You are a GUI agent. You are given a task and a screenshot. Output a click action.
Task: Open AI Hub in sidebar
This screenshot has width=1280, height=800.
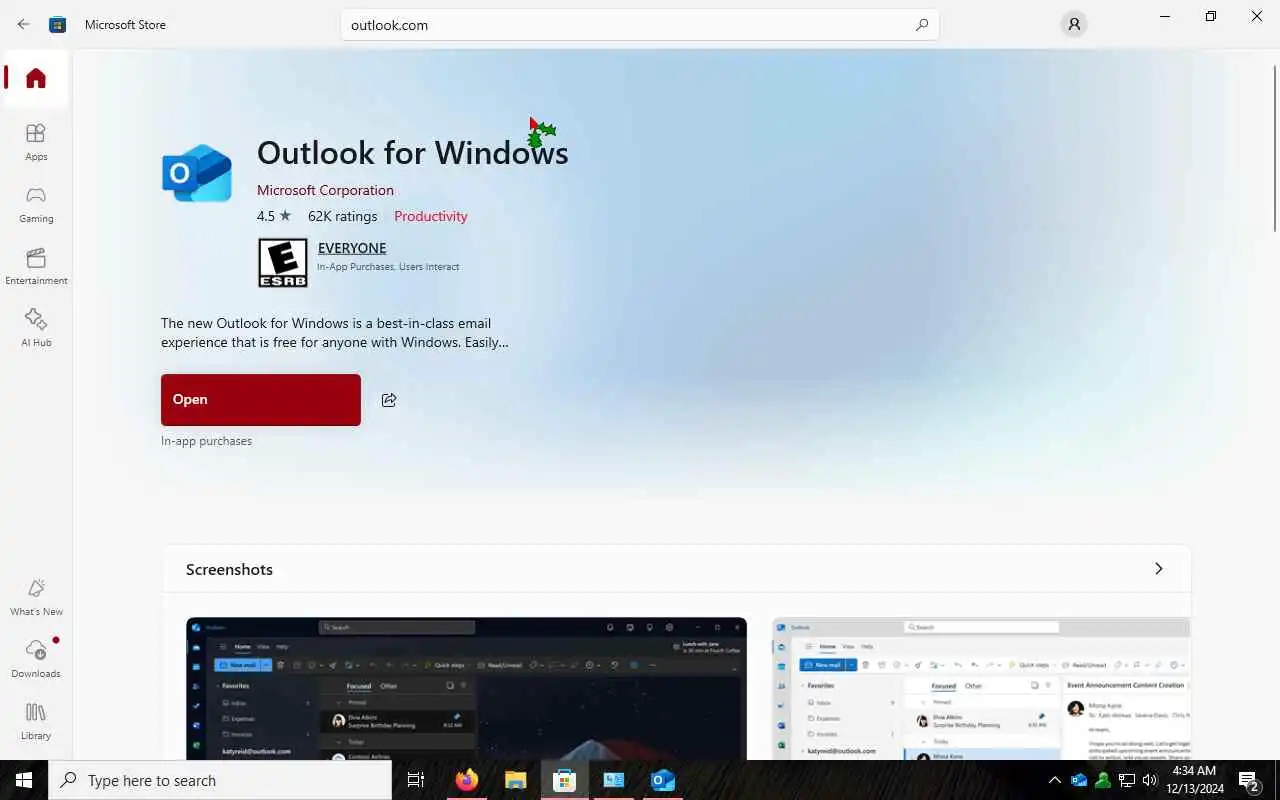pyautogui.click(x=36, y=328)
